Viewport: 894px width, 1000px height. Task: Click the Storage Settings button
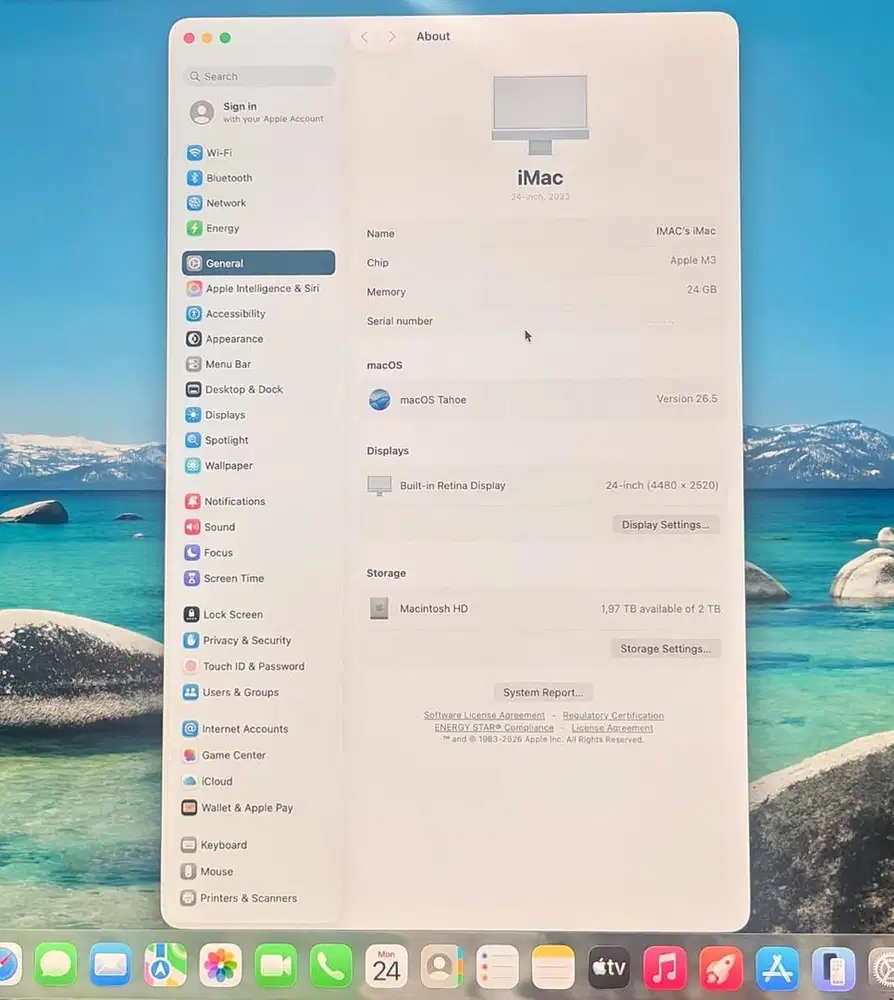click(x=665, y=648)
